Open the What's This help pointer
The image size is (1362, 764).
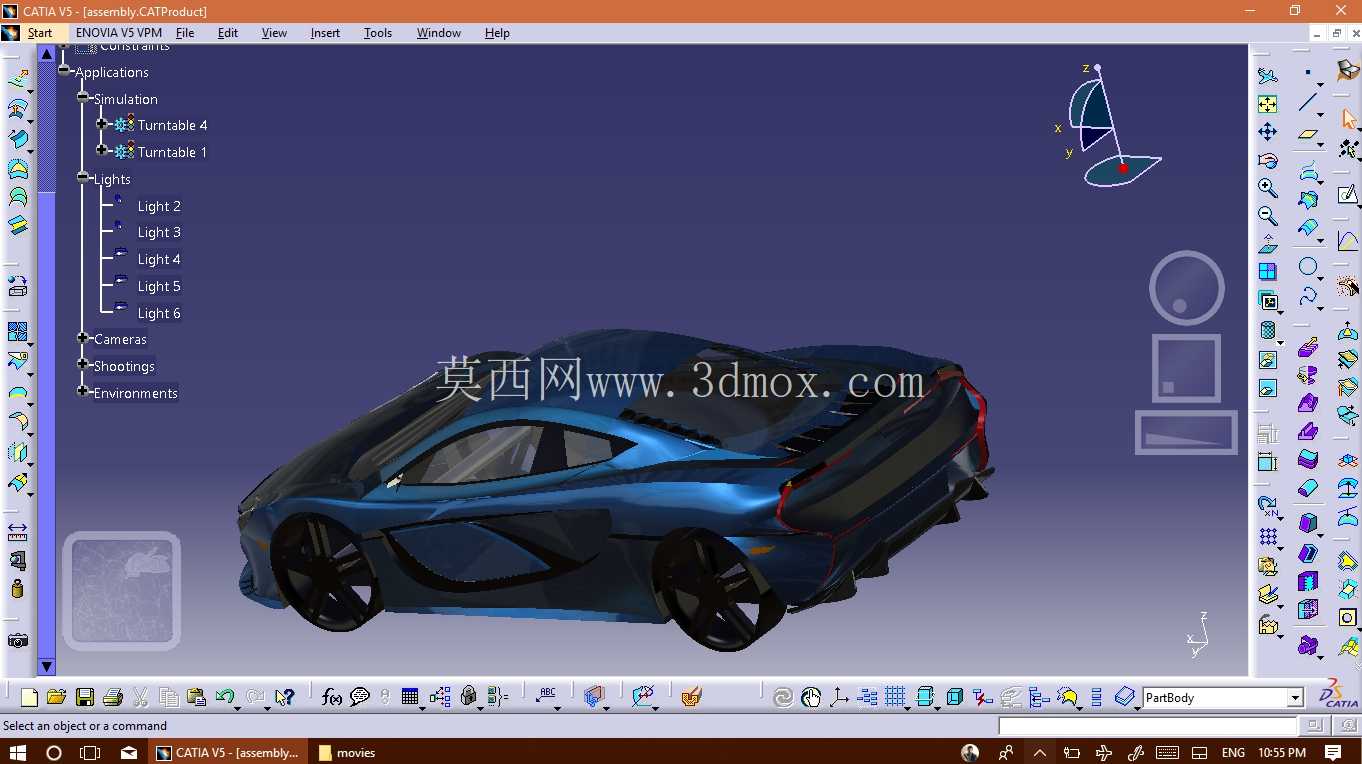click(284, 697)
